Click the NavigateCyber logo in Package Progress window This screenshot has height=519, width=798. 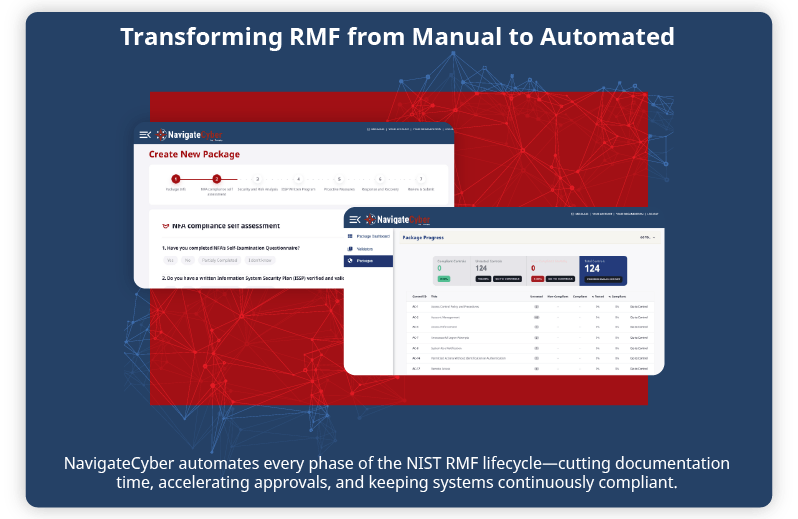point(399,219)
